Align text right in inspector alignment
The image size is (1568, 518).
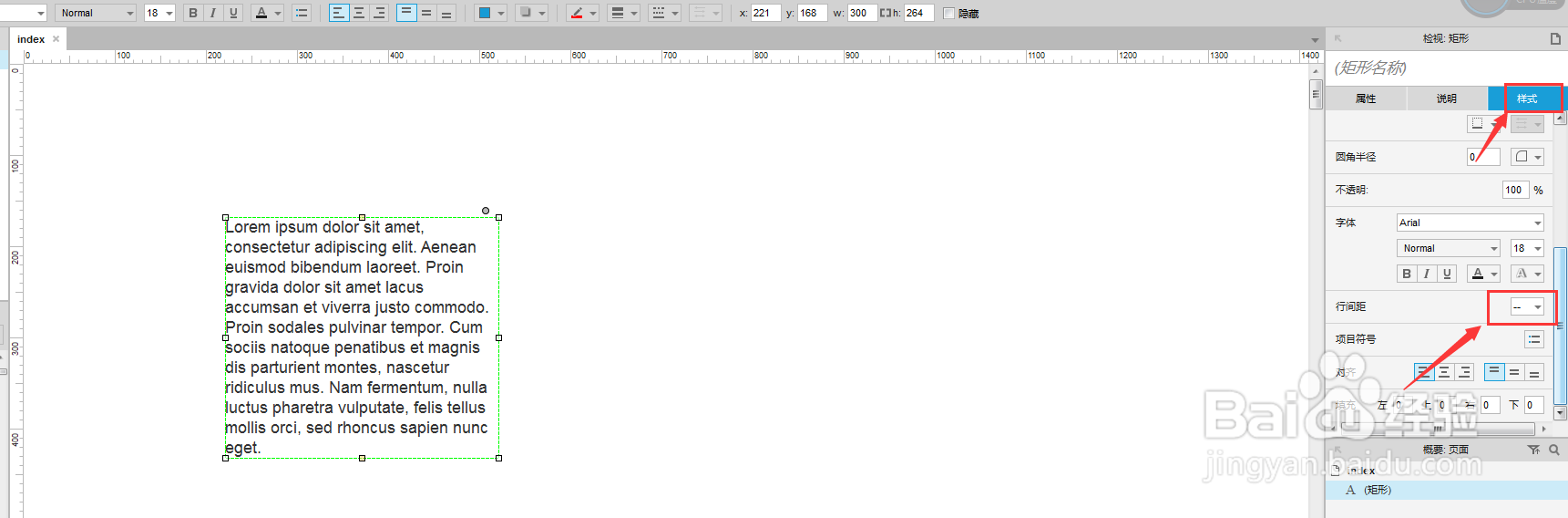(x=1464, y=372)
